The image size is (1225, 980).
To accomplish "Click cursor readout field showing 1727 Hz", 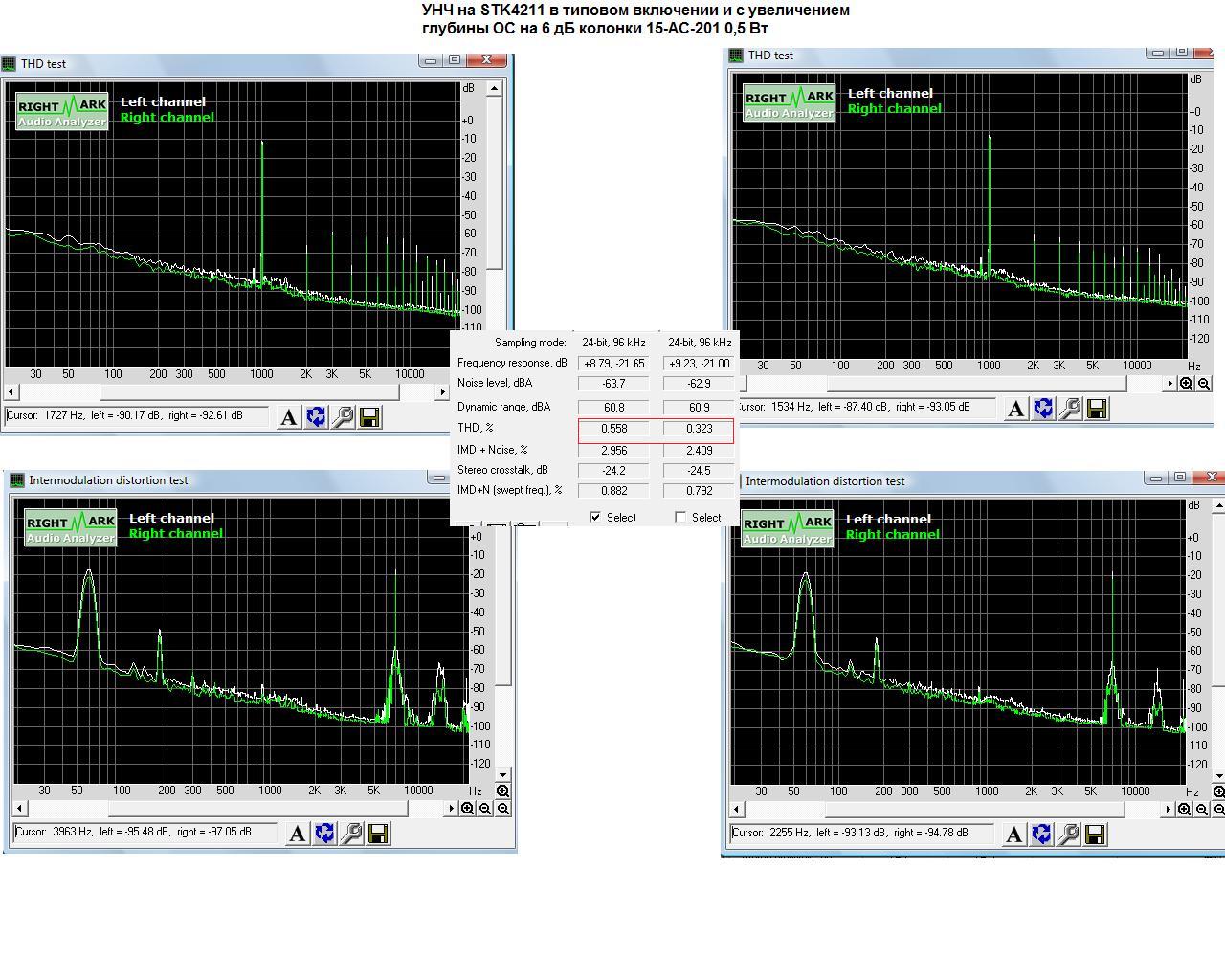I will click(x=138, y=416).
